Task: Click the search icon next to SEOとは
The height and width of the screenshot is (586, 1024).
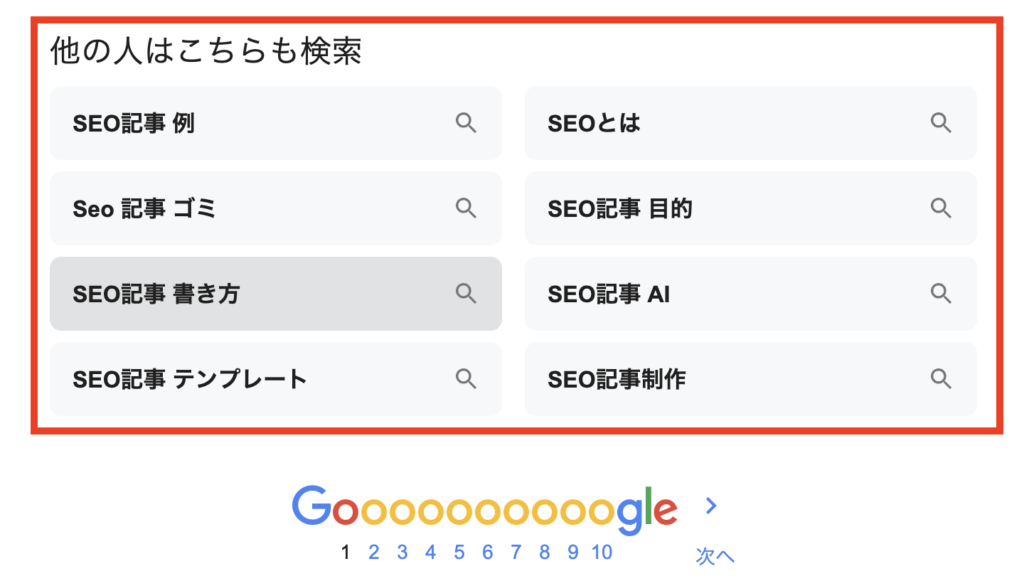Action: 941,123
